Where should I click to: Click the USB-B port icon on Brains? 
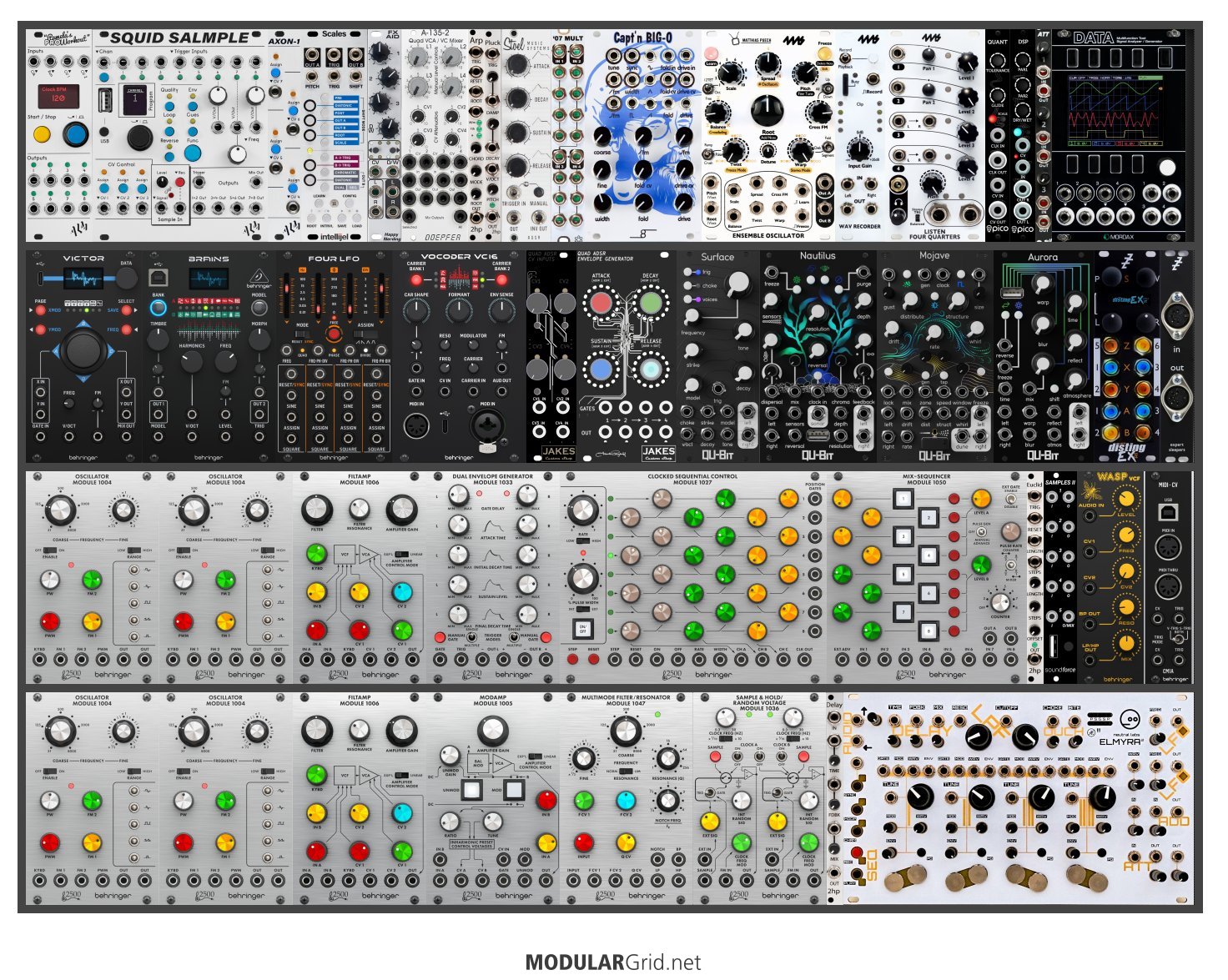pyautogui.click(x=157, y=278)
